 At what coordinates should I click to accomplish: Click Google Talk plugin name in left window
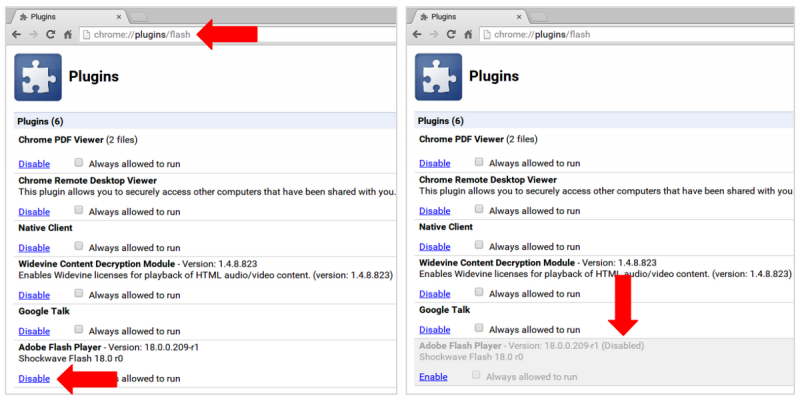click(x=44, y=311)
